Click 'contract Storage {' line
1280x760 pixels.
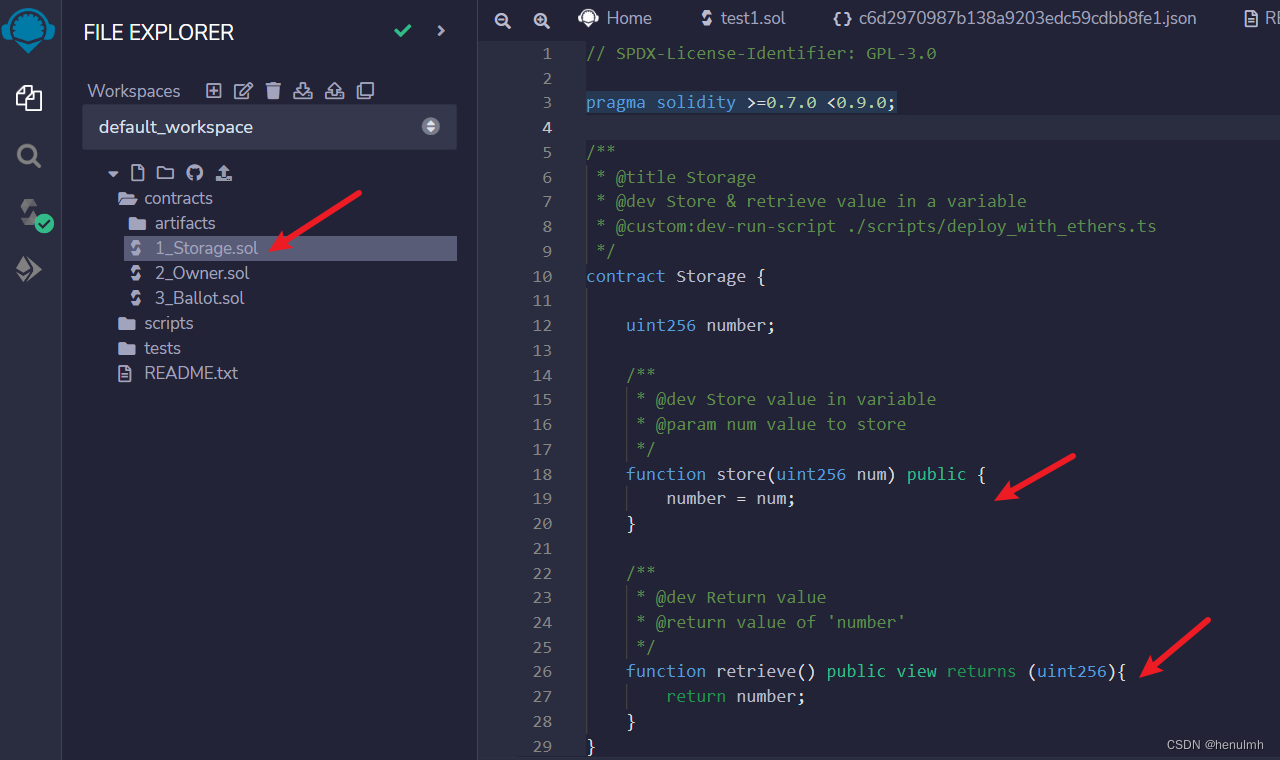point(676,276)
